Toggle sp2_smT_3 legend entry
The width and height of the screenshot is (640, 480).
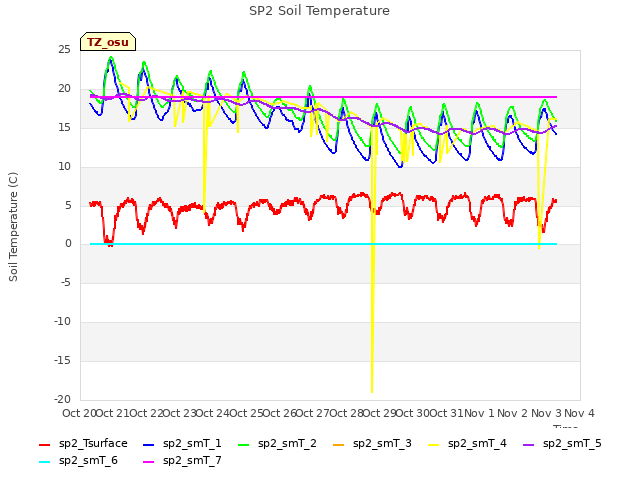372,443
